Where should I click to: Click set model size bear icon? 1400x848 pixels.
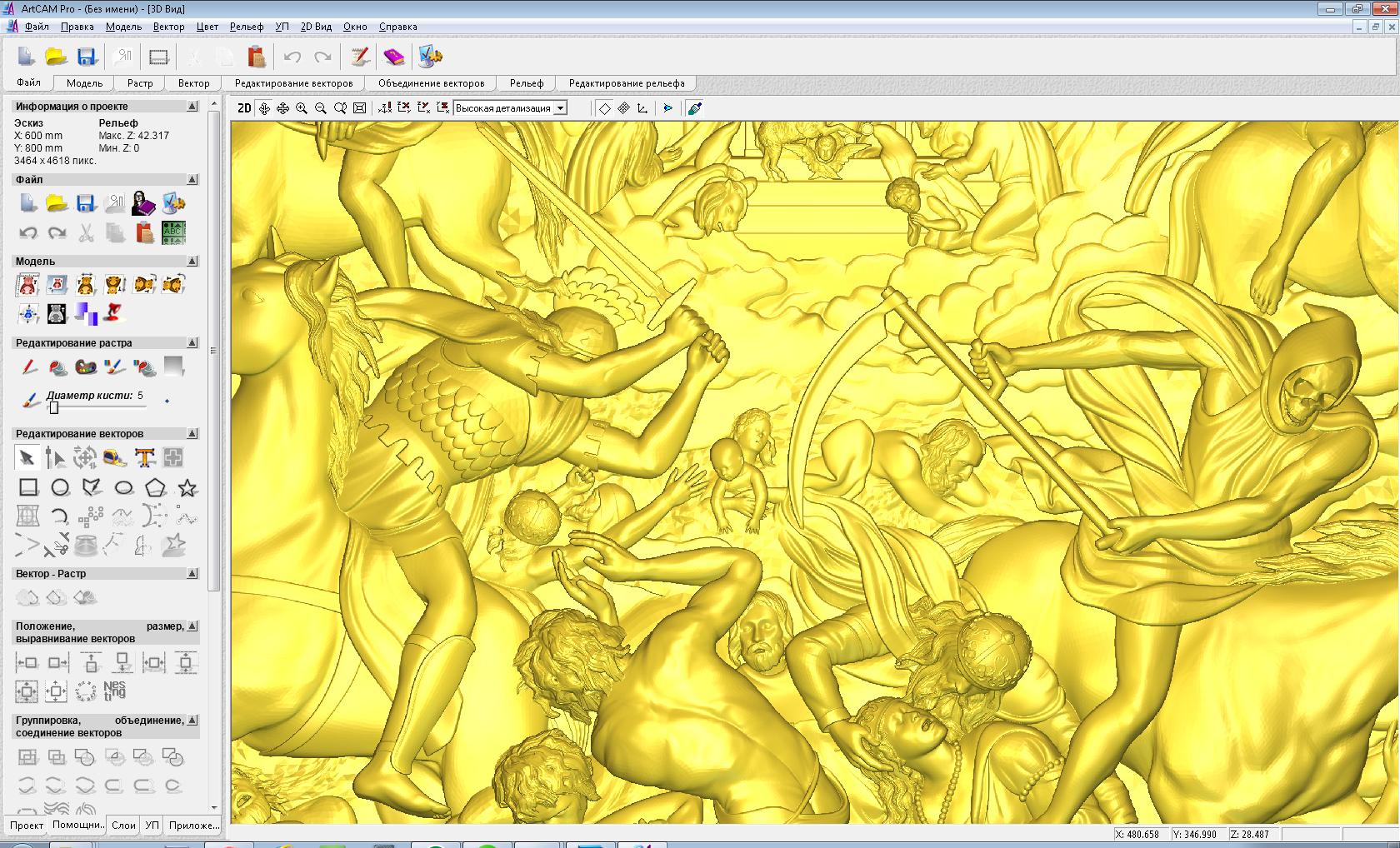point(27,285)
